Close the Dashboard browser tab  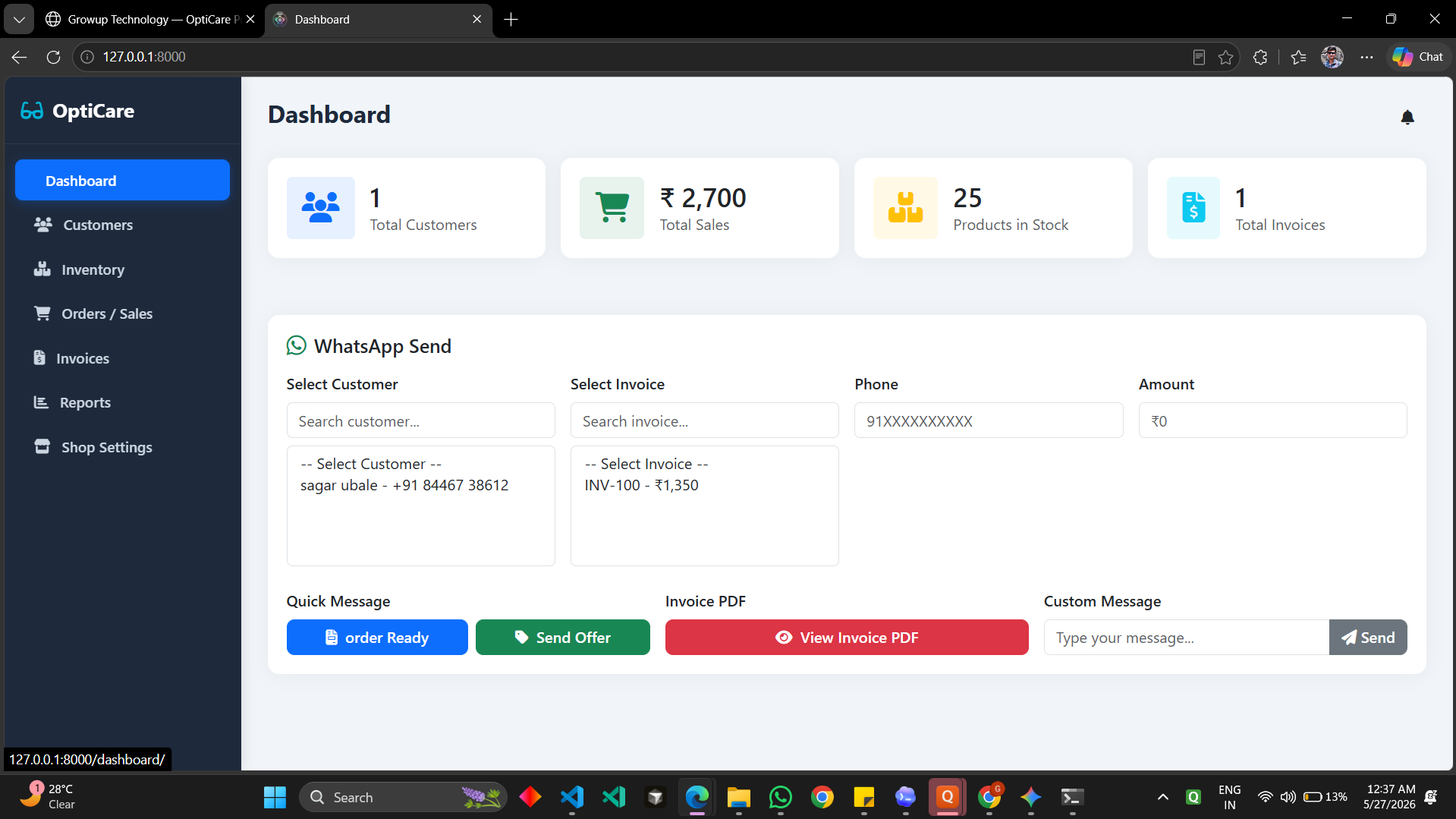click(x=476, y=19)
